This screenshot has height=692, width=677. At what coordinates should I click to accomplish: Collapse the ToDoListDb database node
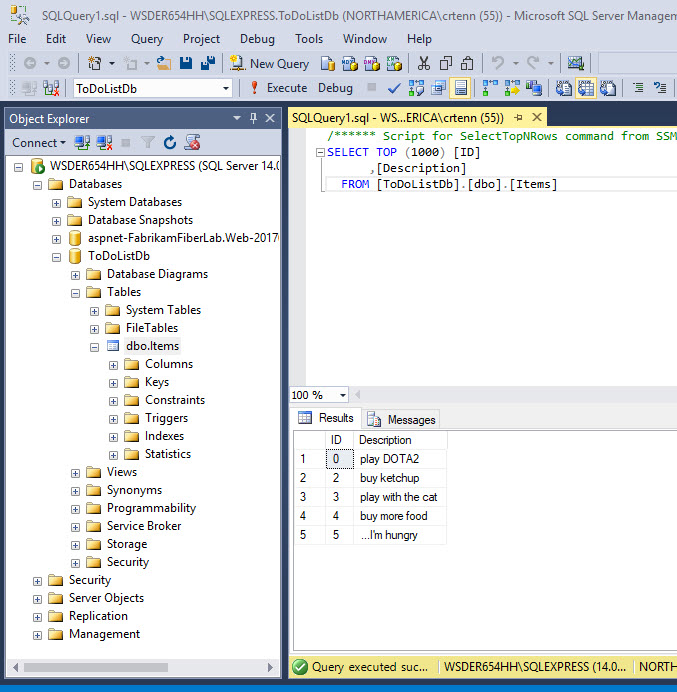click(x=57, y=256)
